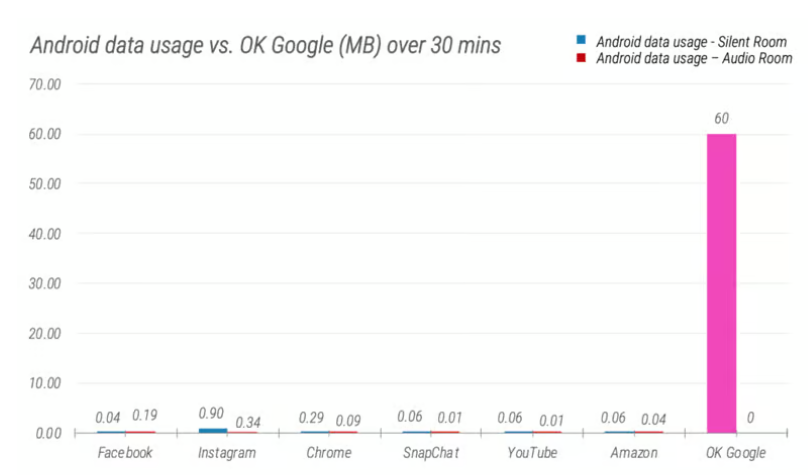Select the OK Google x-axis label
Screen dimensions: 808x475
pyautogui.click(x=736, y=453)
